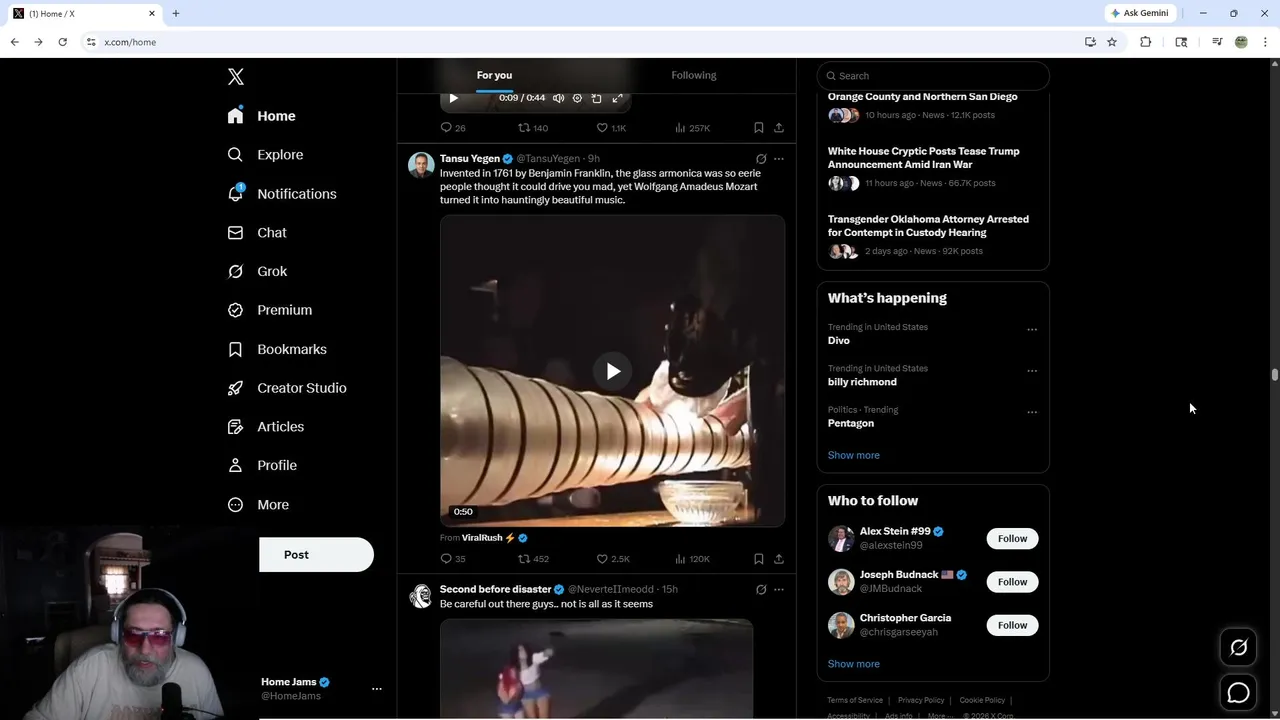
Task: Open account menu dots next to Home Jams
Action: pyautogui.click(x=377, y=689)
